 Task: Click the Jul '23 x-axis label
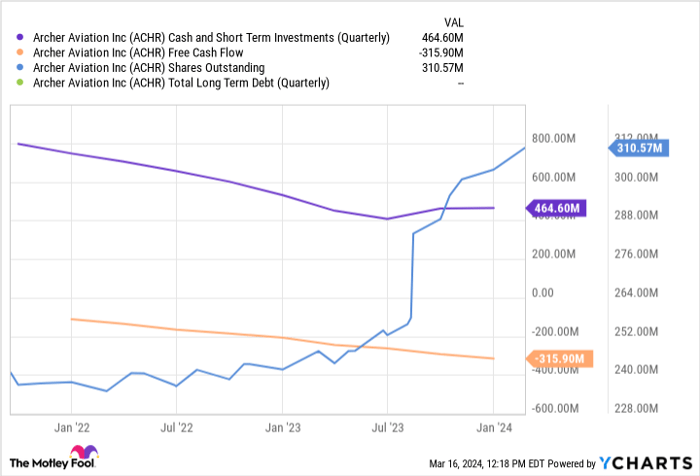point(387,426)
